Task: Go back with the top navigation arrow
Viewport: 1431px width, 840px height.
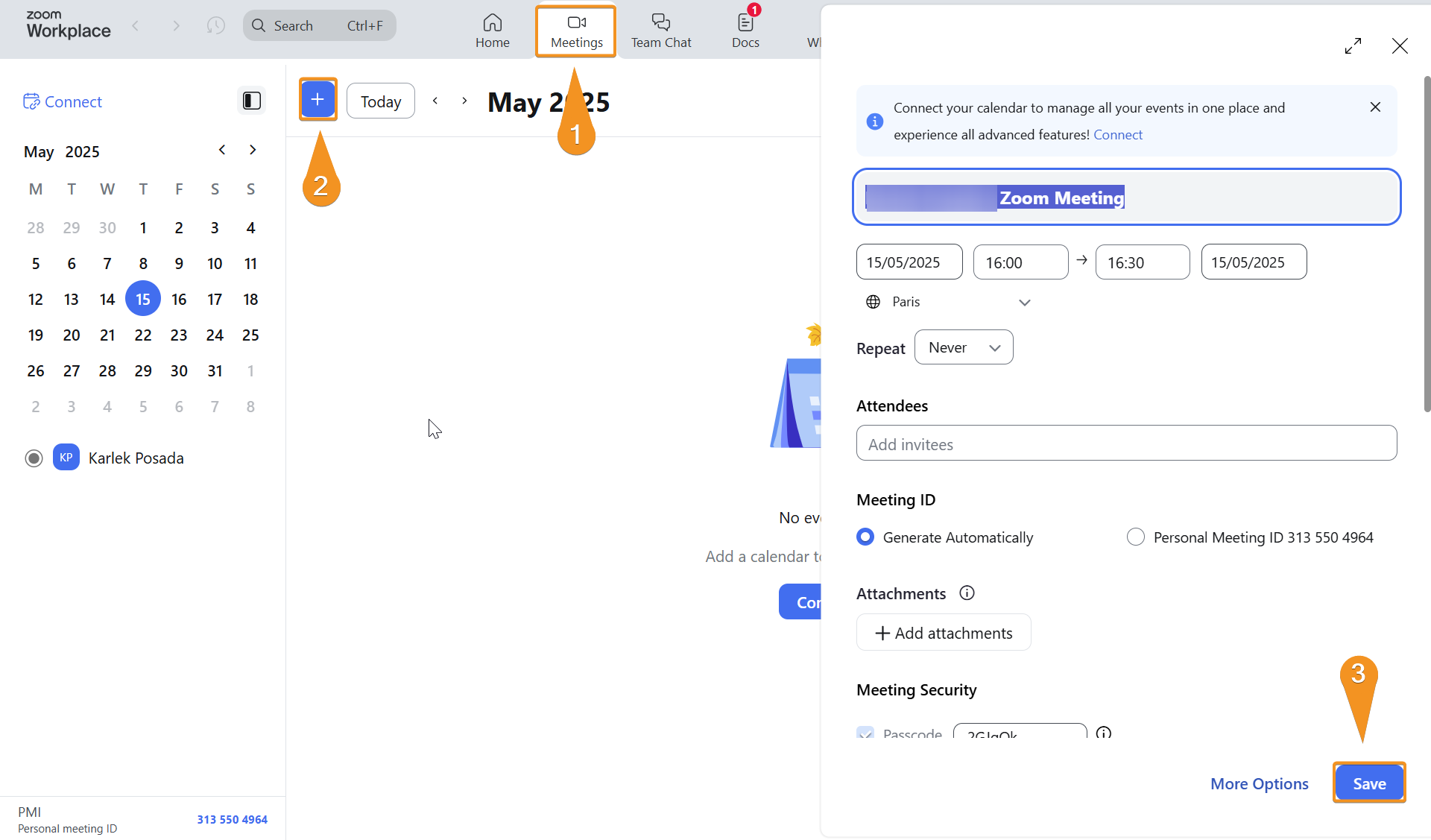Action: [136, 25]
